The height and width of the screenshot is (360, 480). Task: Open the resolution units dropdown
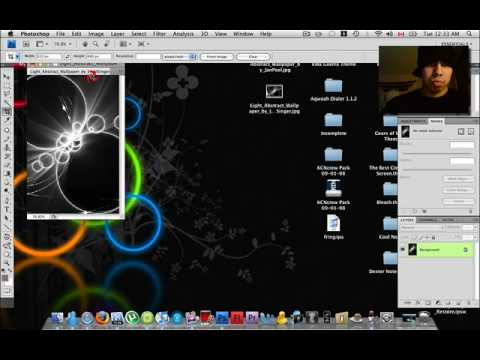[179, 57]
